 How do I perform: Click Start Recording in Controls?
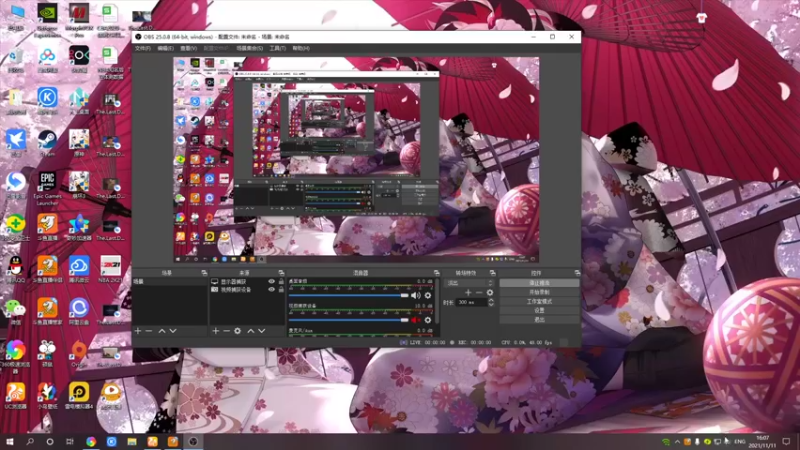tap(539, 292)
